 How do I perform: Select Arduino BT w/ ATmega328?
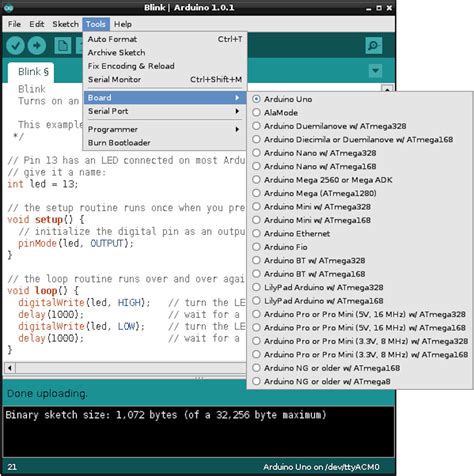pos(360,260)
